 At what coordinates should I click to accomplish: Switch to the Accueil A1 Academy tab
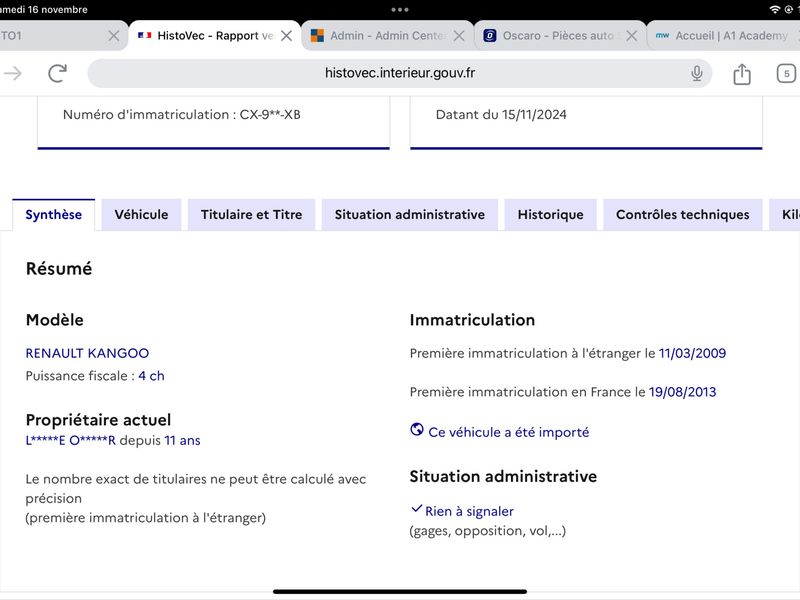(724, 36)
